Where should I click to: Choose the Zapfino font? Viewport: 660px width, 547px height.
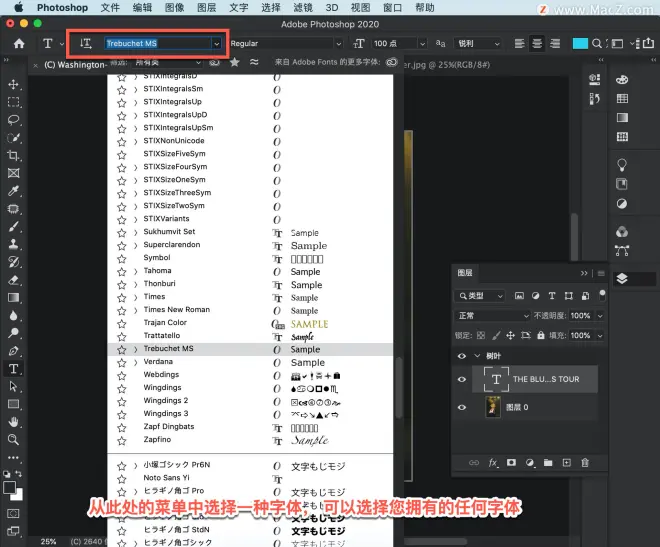(x=250, y=440)
